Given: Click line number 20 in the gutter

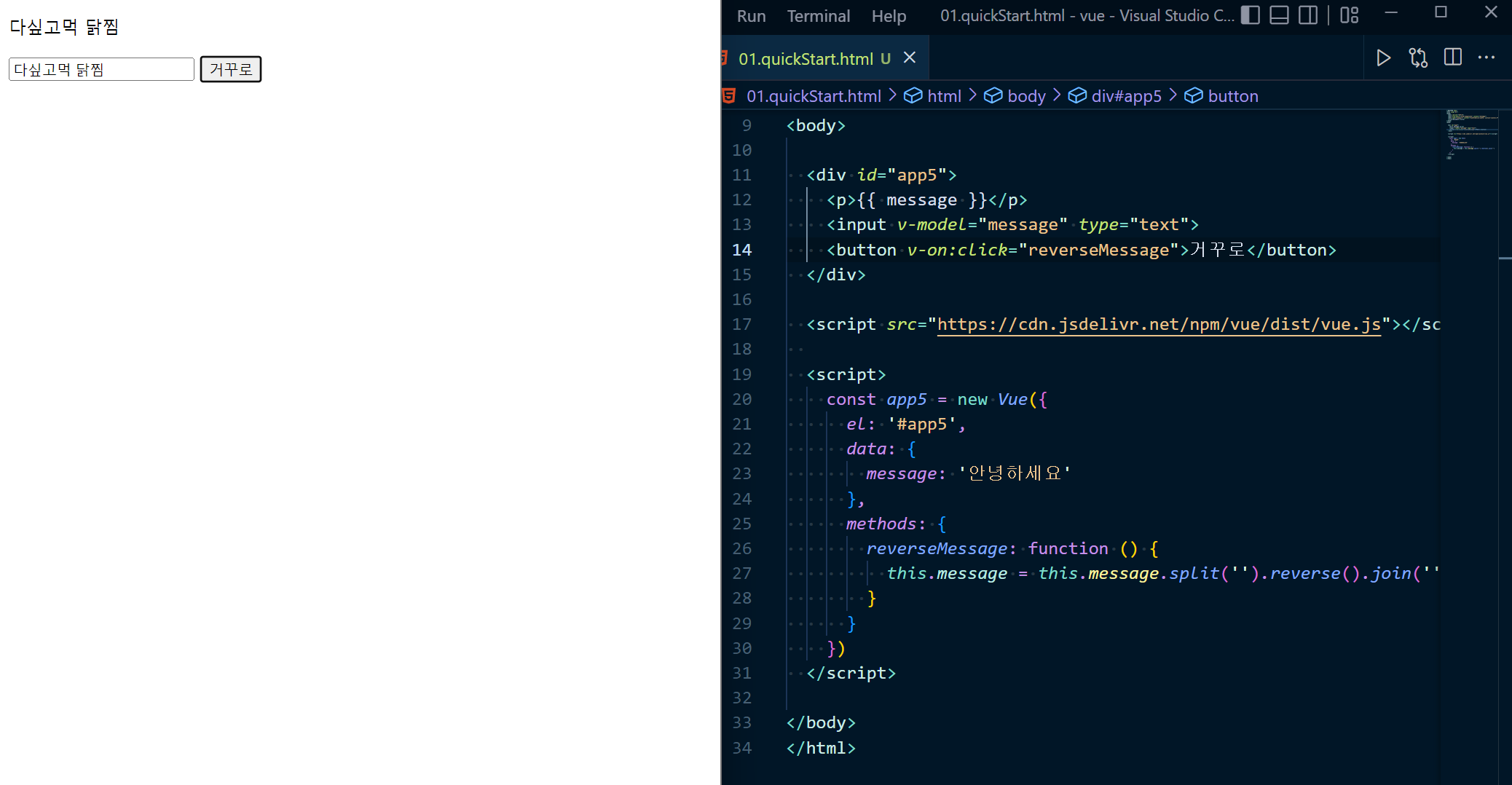Looking at the screenshot, I should [741, 399].
